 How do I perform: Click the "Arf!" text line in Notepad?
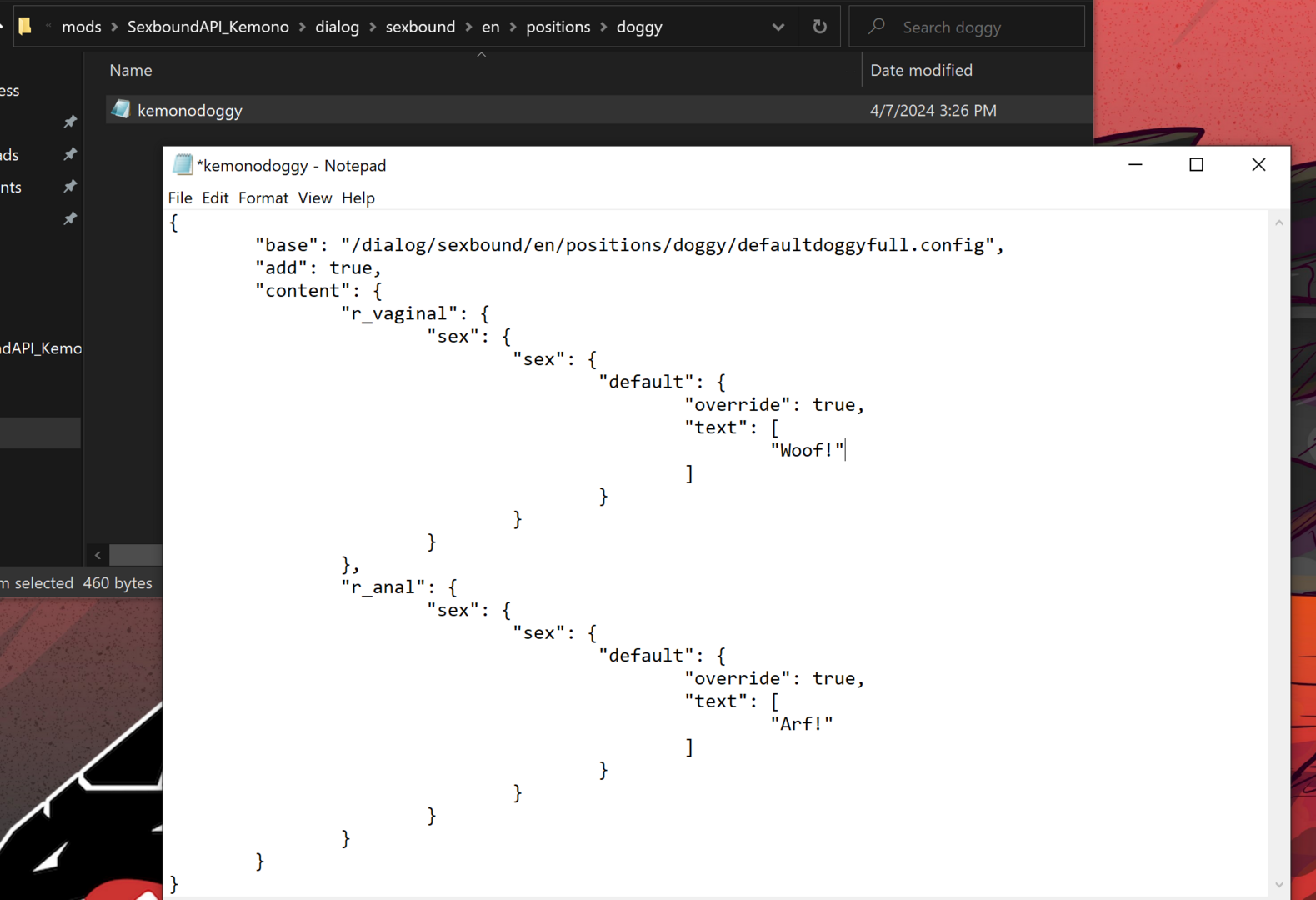point(802,724)
